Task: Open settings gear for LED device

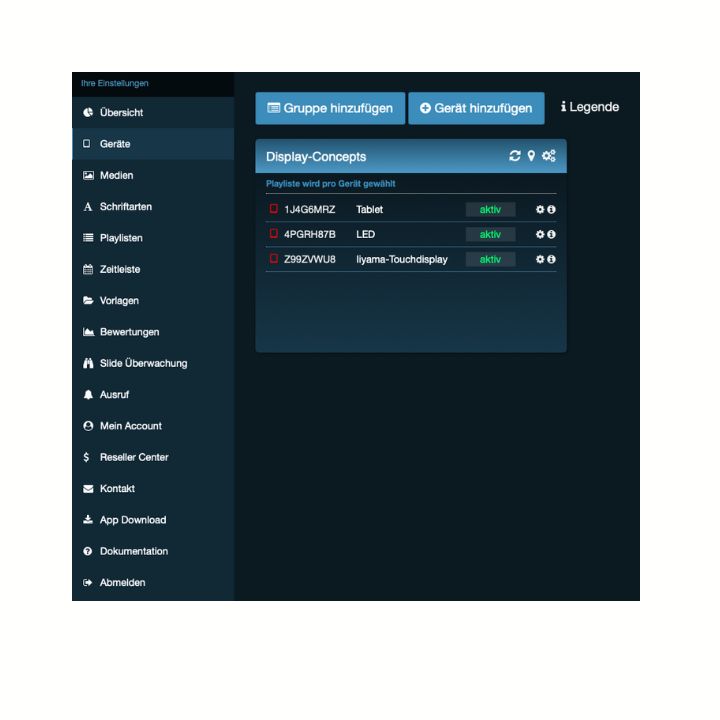Action: 540,234
